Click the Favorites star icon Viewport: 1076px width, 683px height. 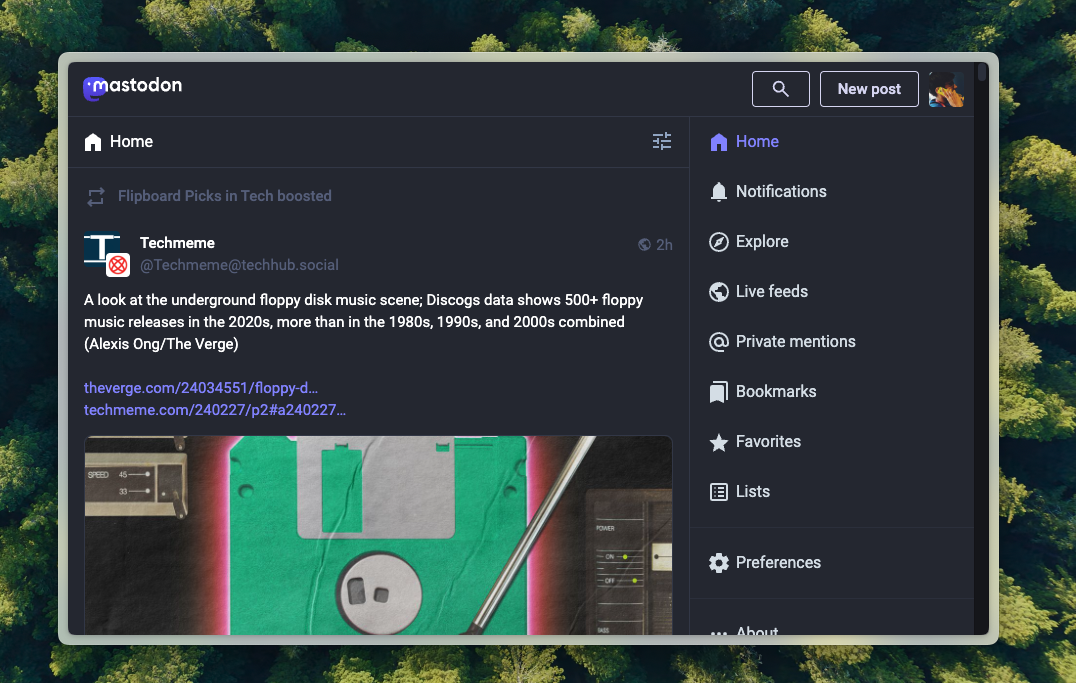[x=718, y=442]
